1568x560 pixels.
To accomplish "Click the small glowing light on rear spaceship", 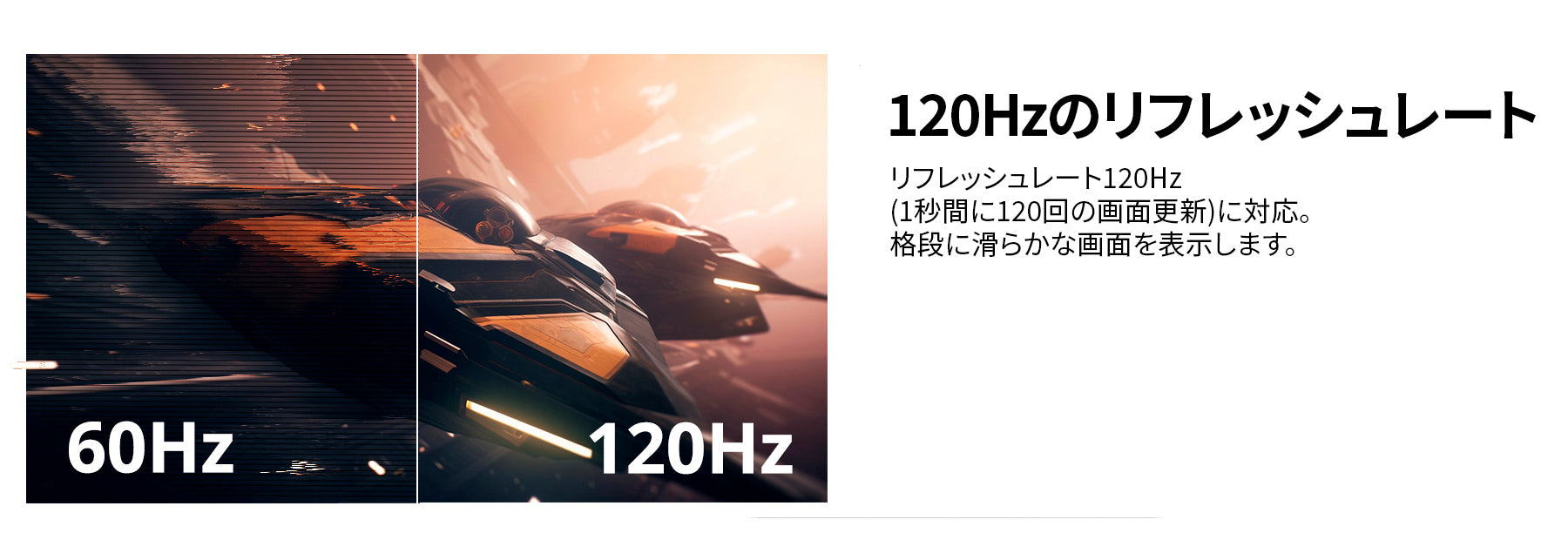I will [736, 285].
